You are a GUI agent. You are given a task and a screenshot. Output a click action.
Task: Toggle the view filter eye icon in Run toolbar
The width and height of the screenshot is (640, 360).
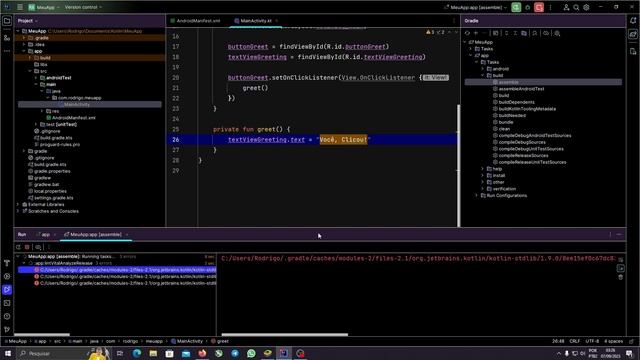click(x=38, y=247)
